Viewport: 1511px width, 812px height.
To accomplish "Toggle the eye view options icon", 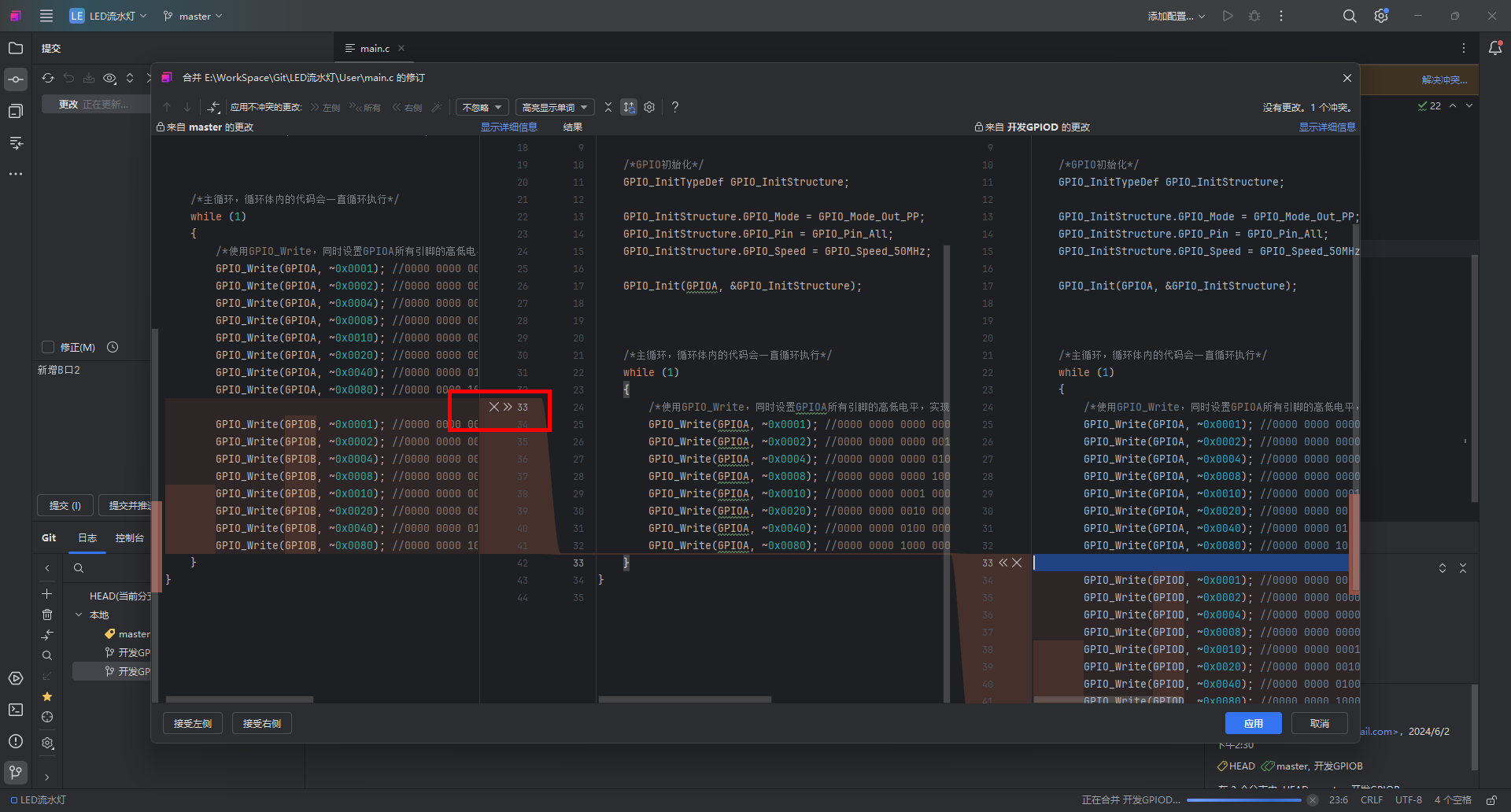I will (109, 78).
